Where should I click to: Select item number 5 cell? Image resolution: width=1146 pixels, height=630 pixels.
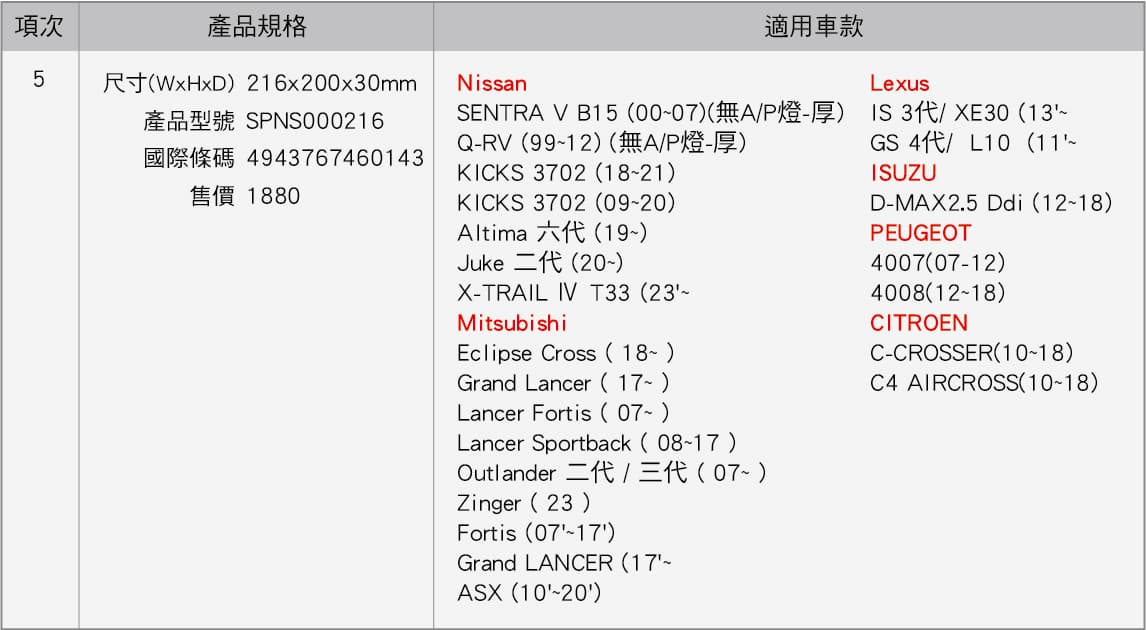(x=39, y=80)
